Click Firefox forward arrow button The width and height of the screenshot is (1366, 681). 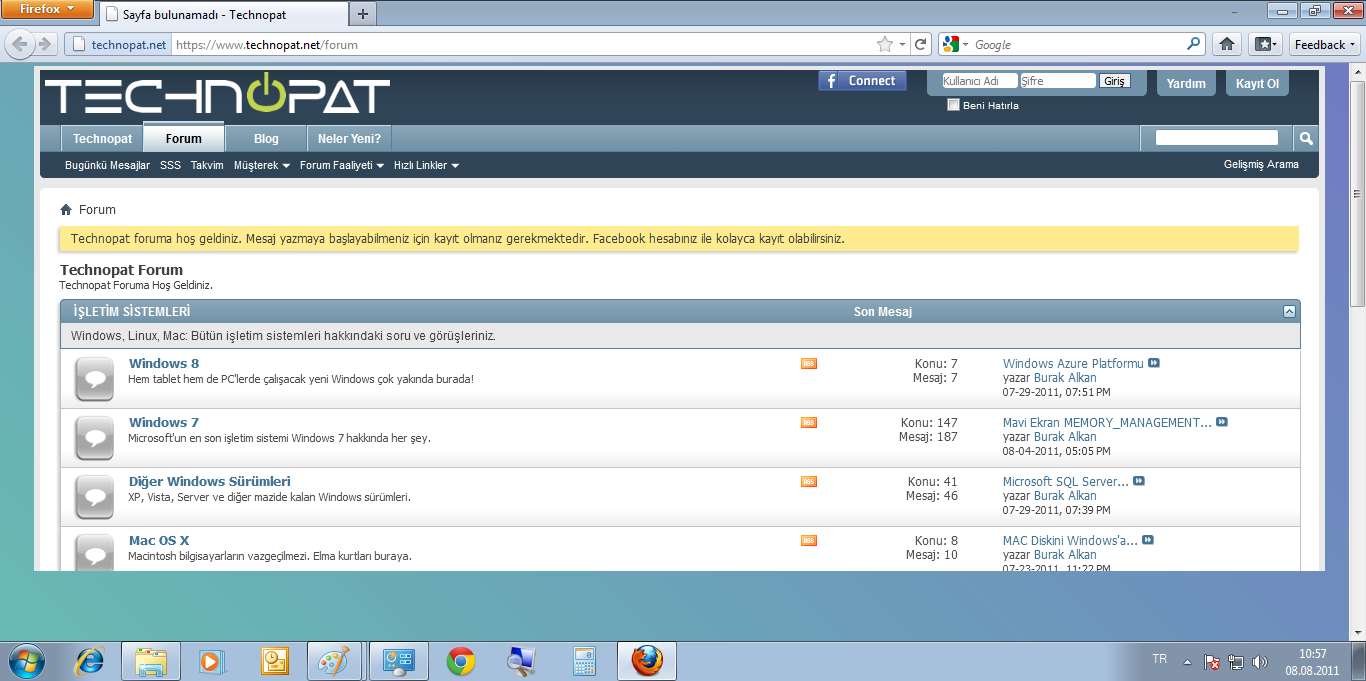44,44
